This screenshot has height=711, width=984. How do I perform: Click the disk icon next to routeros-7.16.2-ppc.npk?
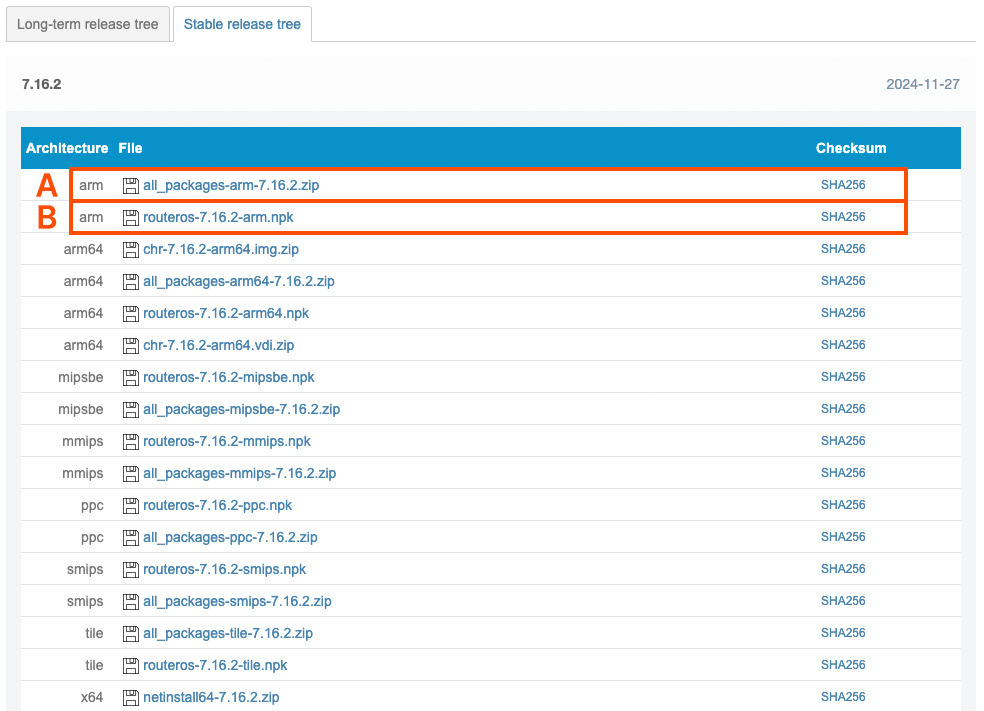pyautogui.click(x=131, y=506)
